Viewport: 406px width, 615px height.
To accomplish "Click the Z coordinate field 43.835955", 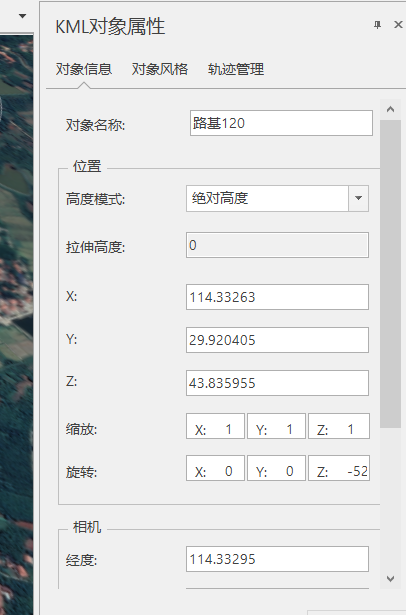I will click(277, 383).
